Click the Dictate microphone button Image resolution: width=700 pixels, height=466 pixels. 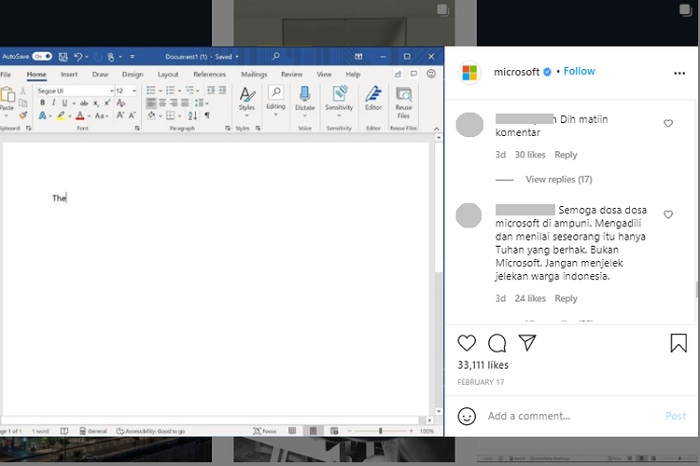coord(305,101)
